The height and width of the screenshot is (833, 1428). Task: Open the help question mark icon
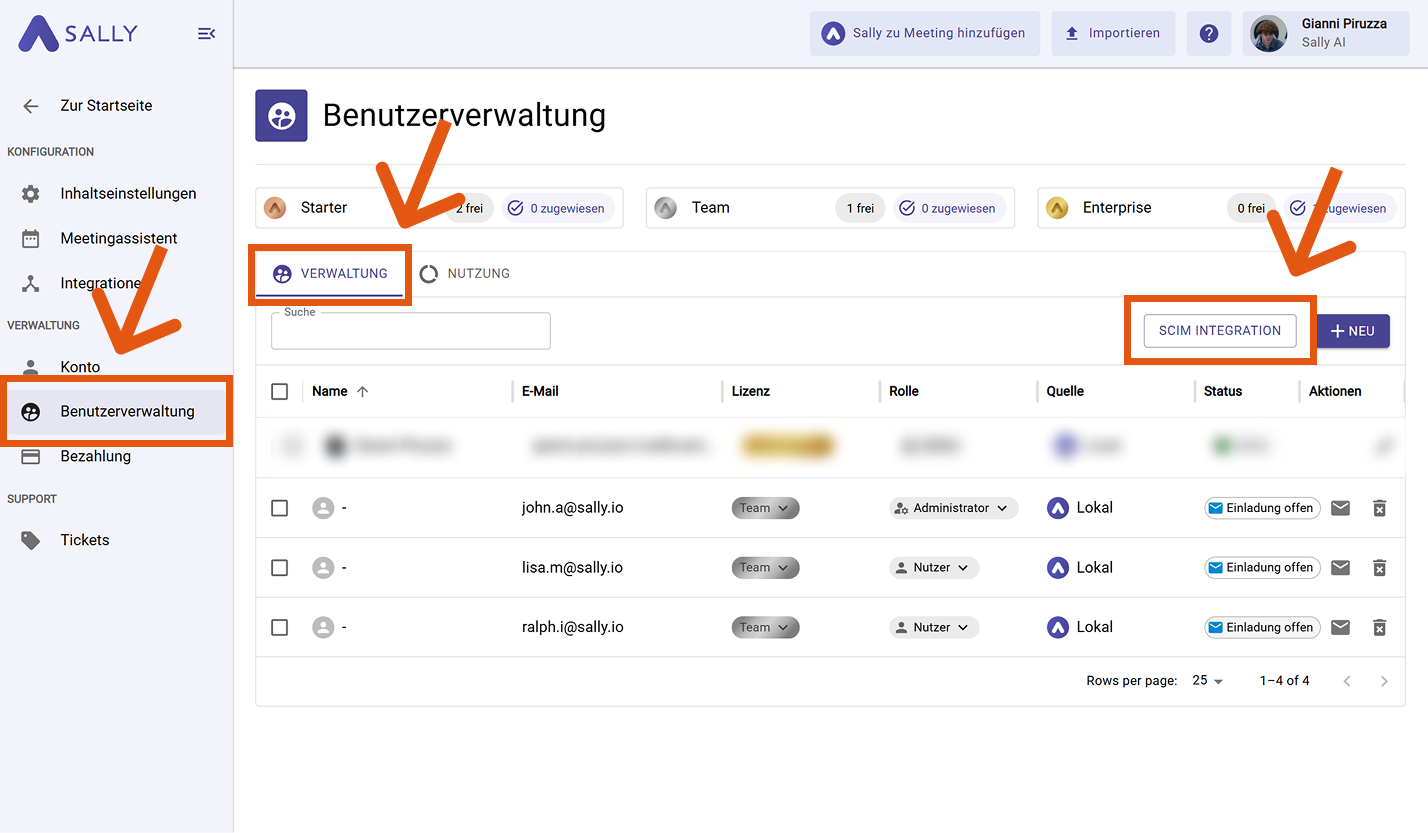(1208, 33)
